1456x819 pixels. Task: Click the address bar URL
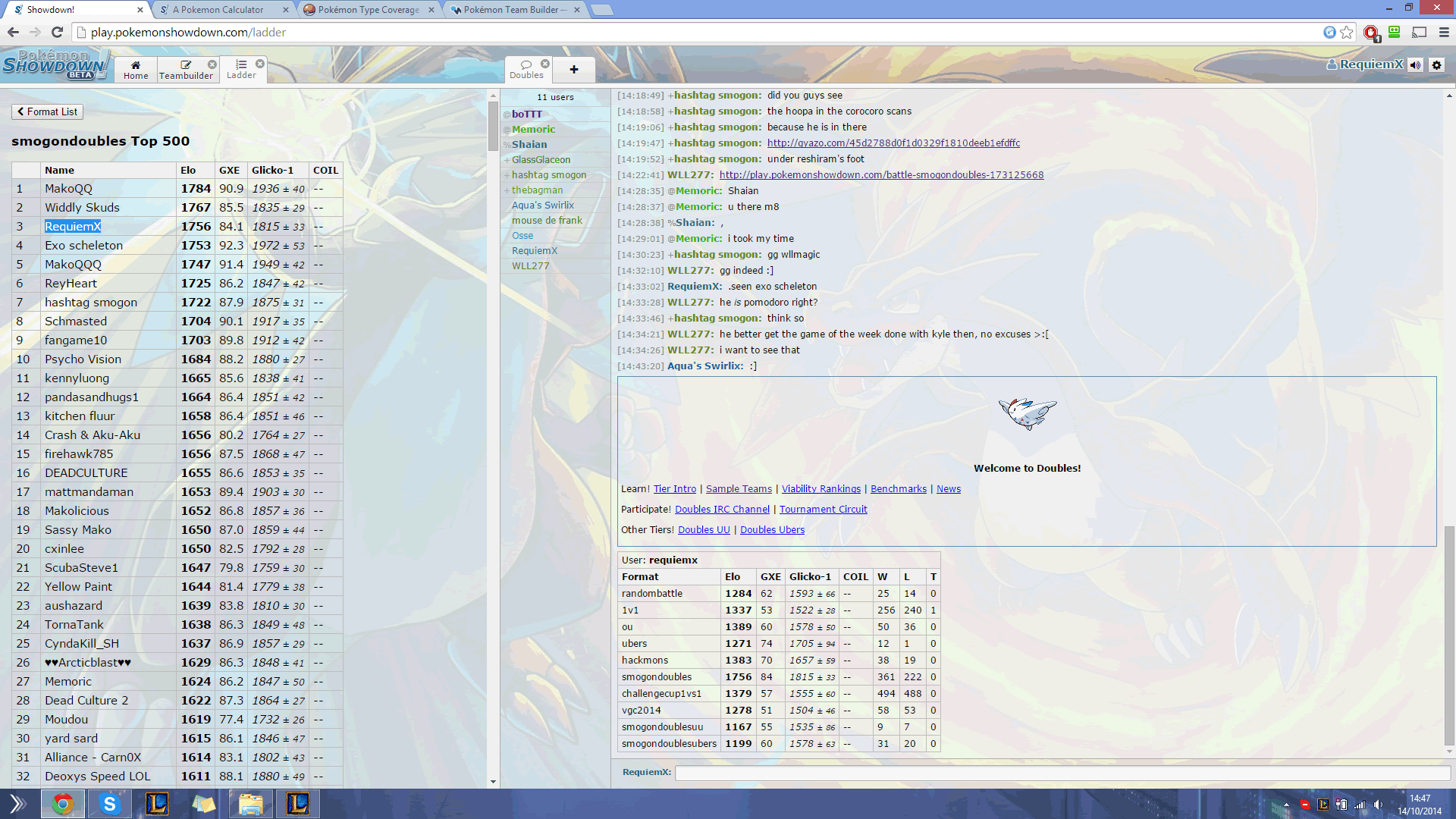188,32
